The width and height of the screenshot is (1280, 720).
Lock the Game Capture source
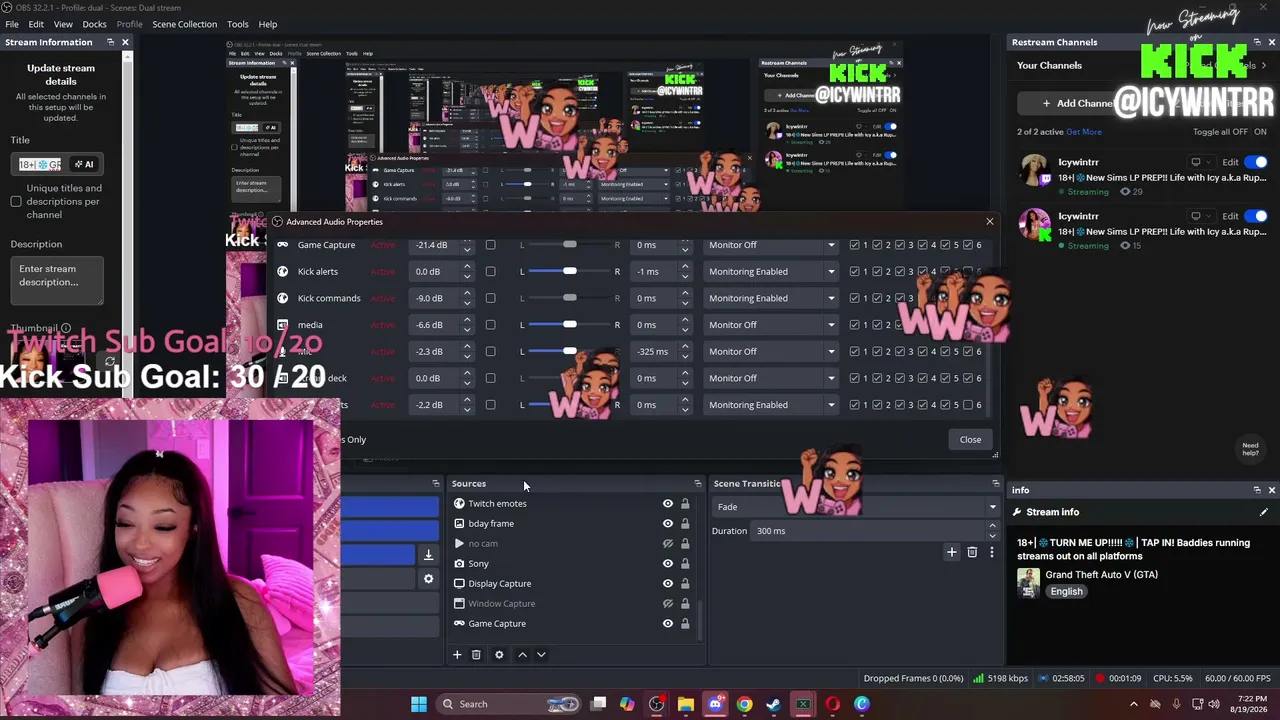coord(685,624)
